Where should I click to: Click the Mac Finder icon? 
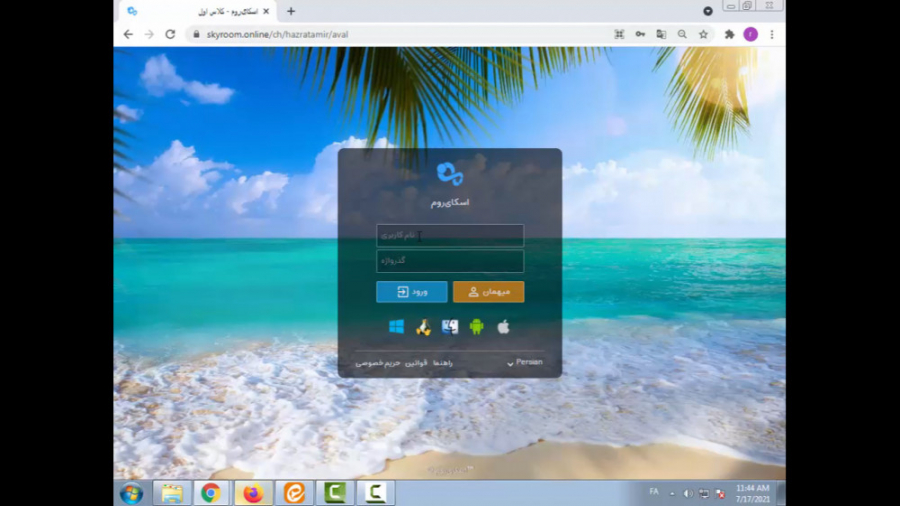coord(450,327)
